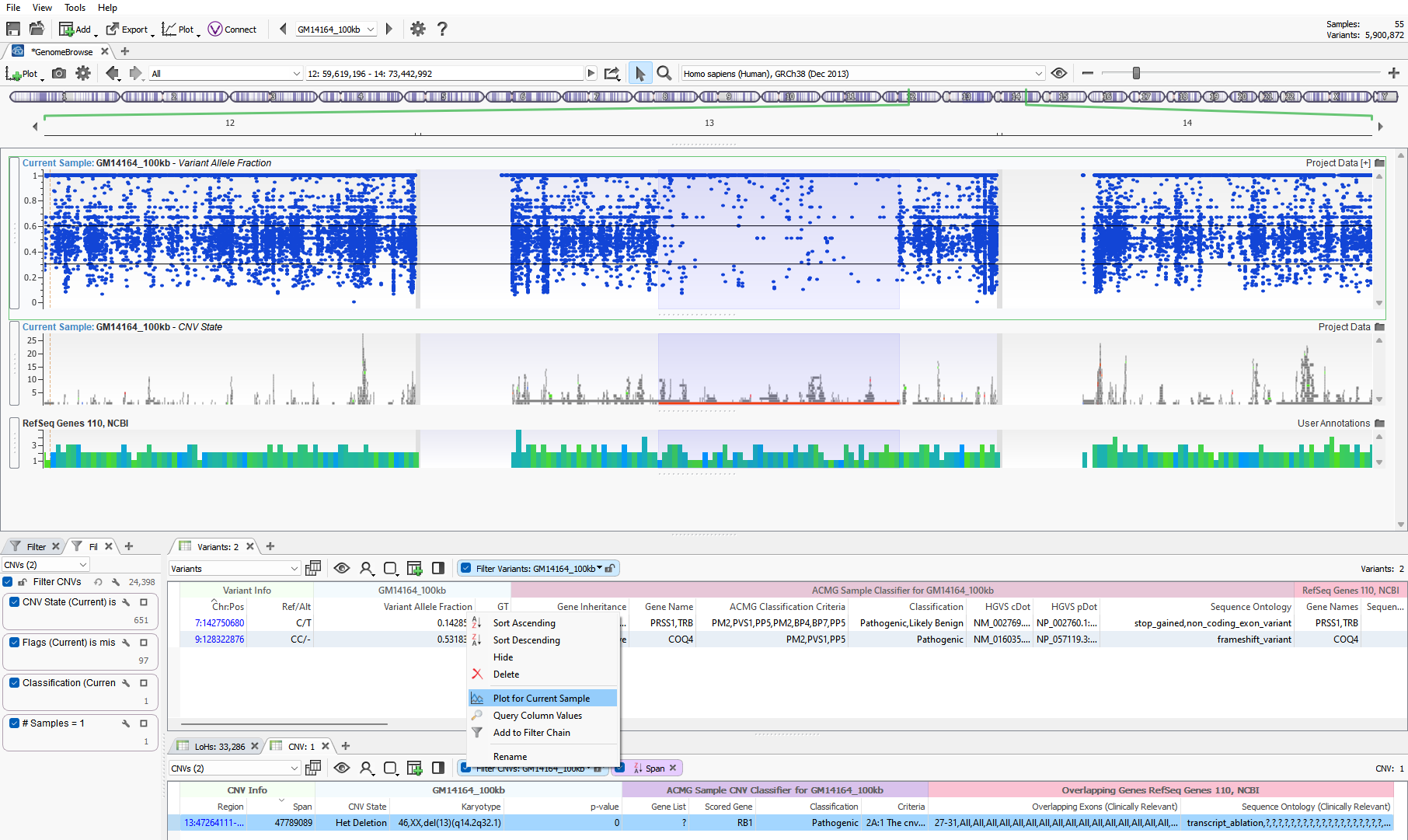
Task: Click column chooser icon in Variants table toolbar
Action: [x=313, y=568]
